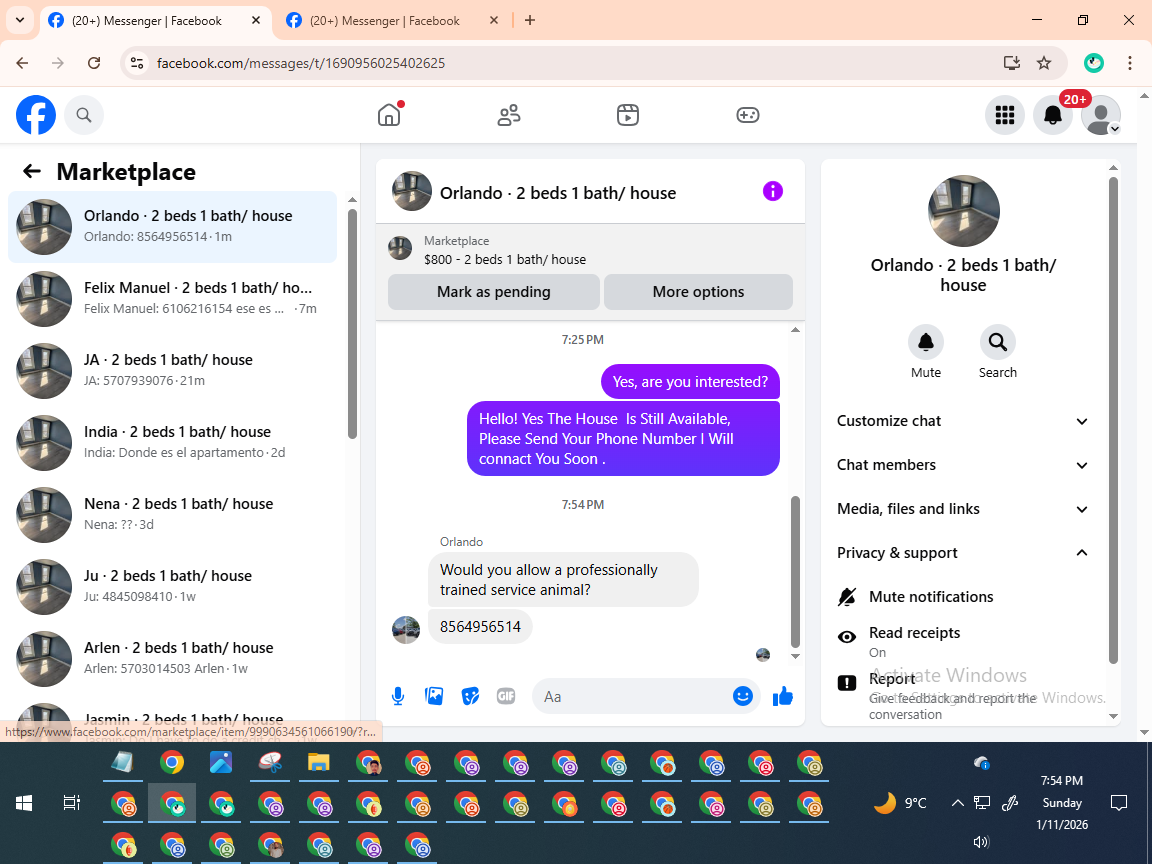Open the Windows notification center
The width and height of the screenshot is (1152, 864).
[x=1119, y=803]
